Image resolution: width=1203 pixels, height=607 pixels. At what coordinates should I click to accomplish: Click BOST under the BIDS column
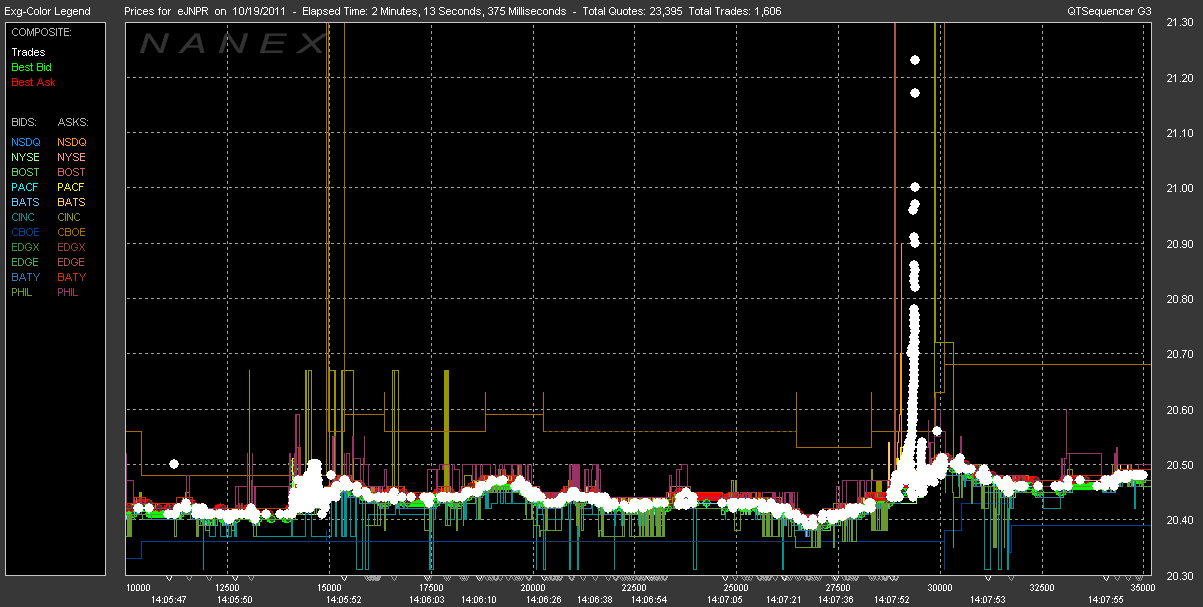pos(25,172)
